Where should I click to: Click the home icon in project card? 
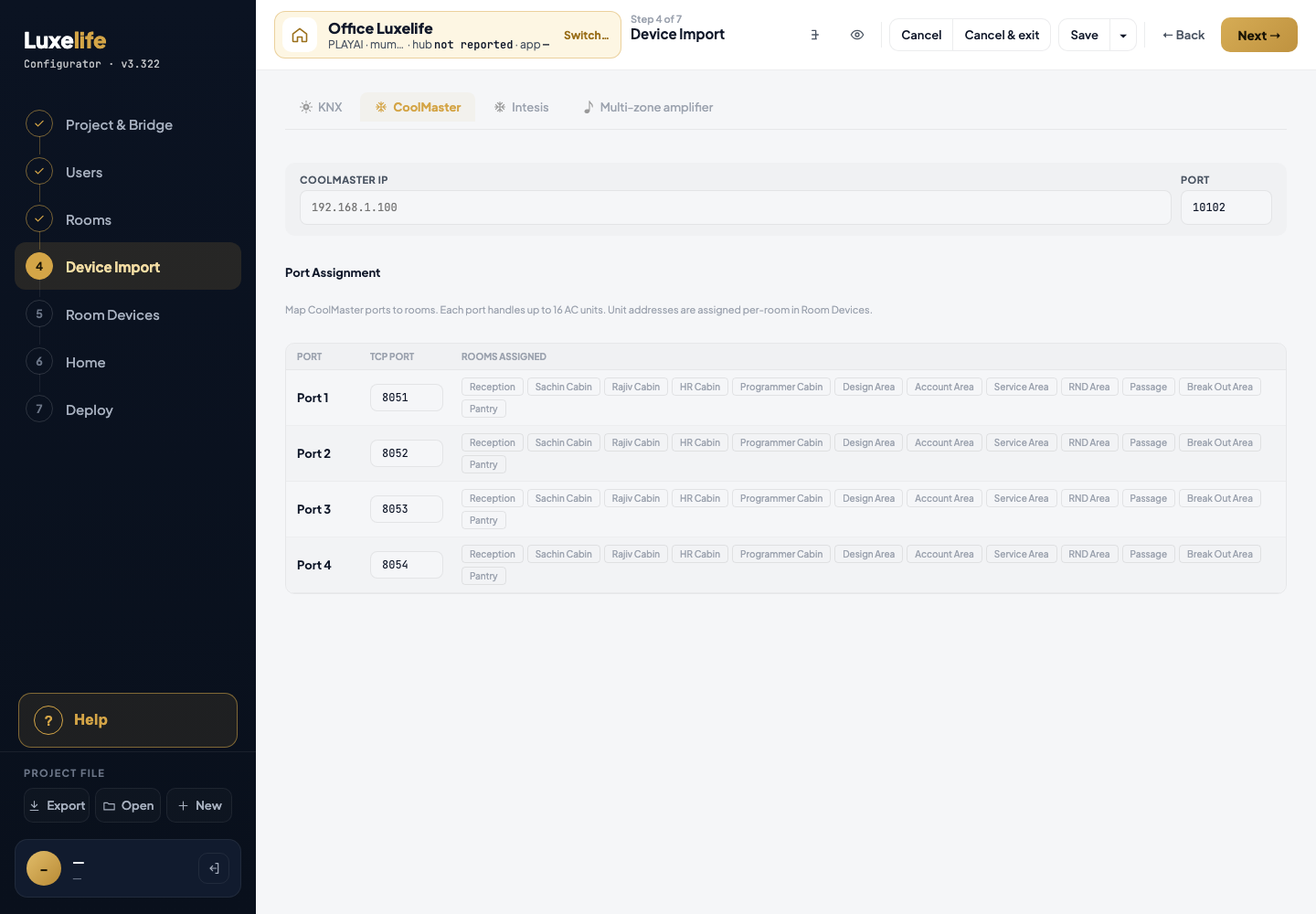pyautogui.click(x=300, y=36)
